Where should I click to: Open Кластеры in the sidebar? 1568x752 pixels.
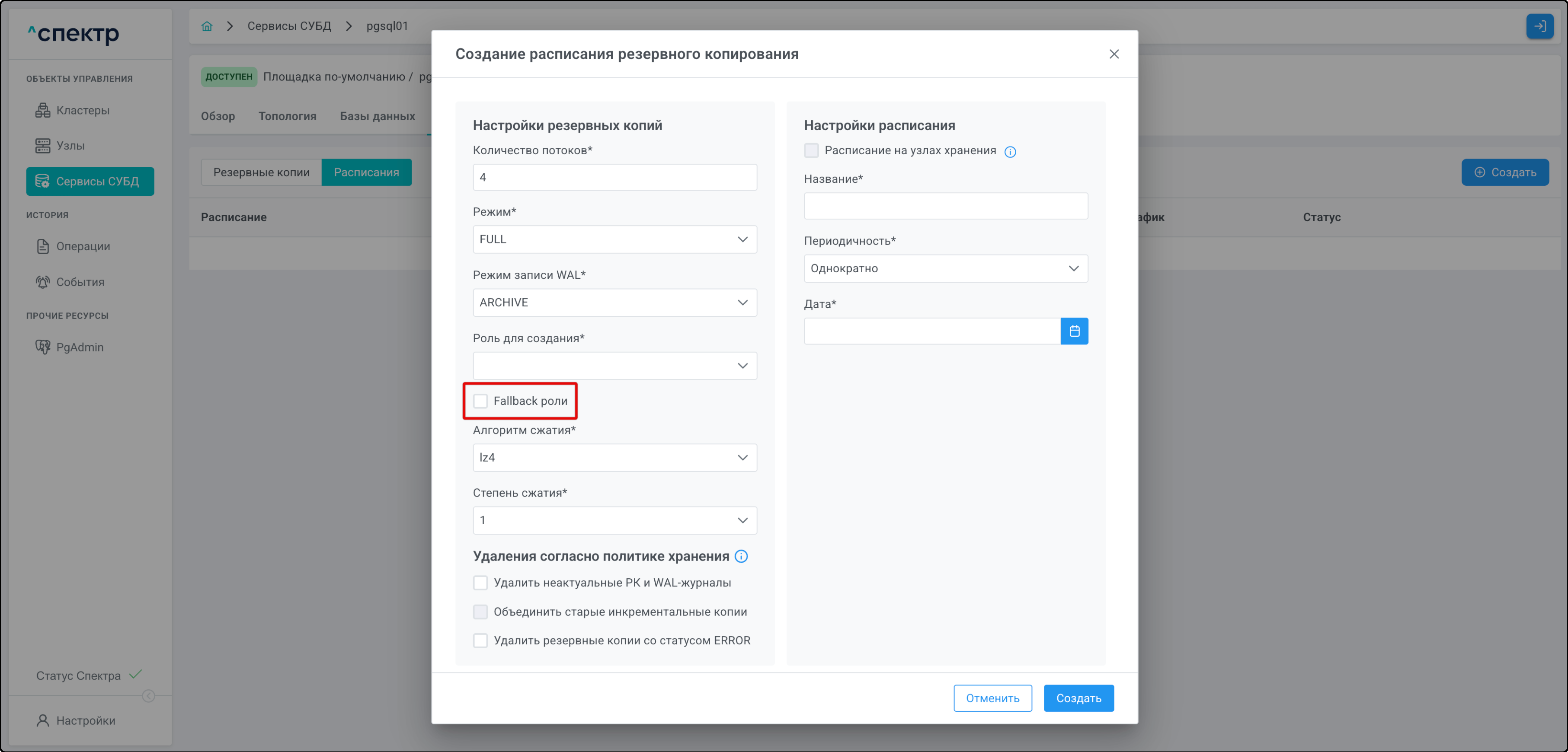click(x=83, y=110)
